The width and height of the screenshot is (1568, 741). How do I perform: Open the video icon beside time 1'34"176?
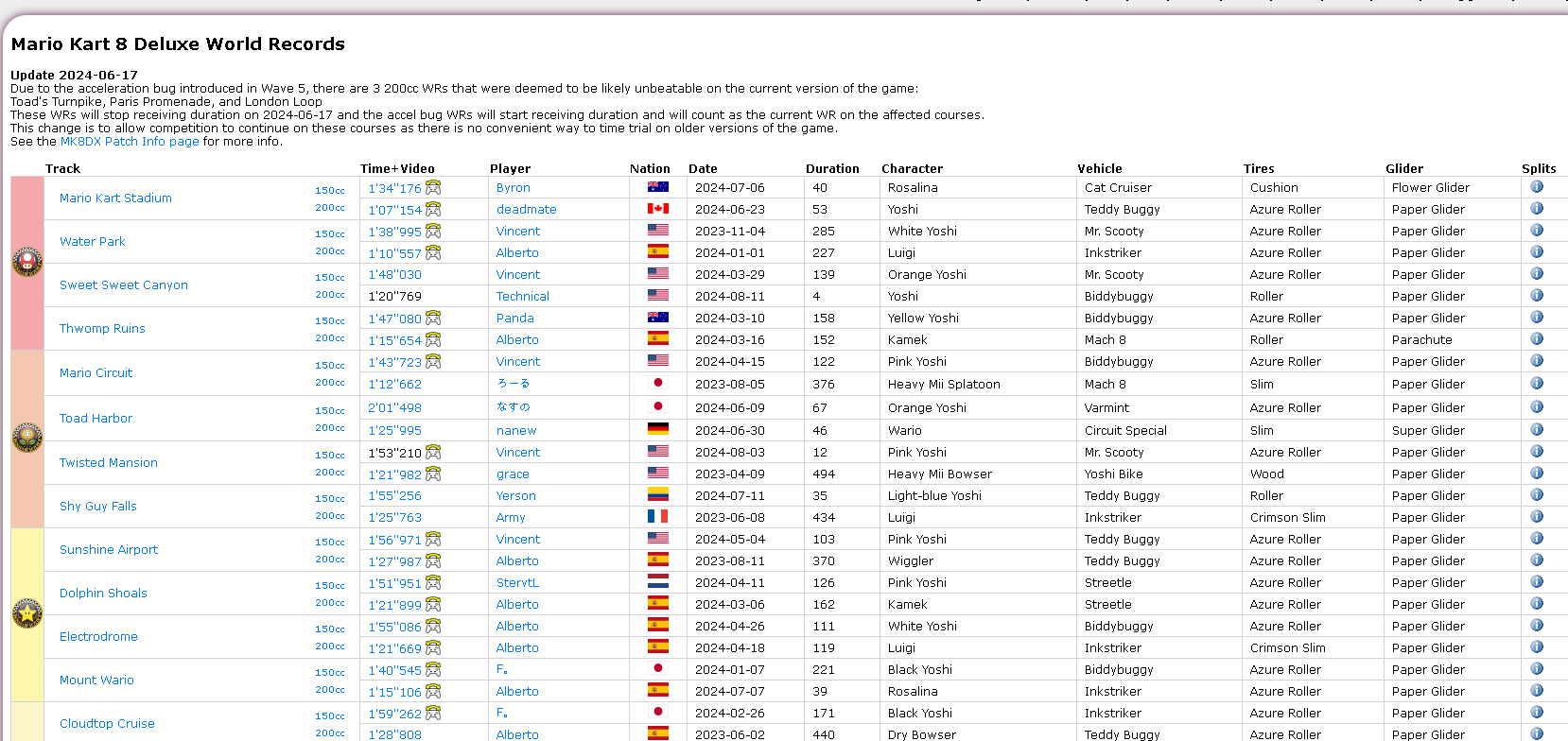(x=433, y=187)
